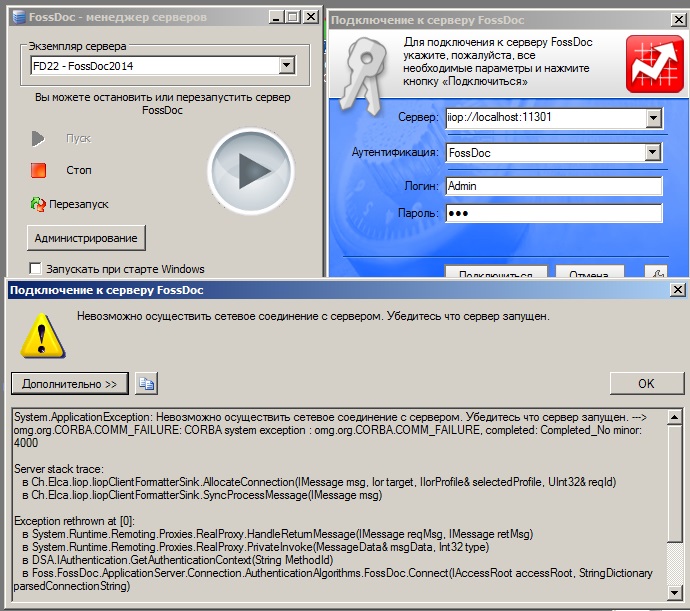Screen dimensions: 690x611
Task: Click the Отмена button
Action: (590, 272)
